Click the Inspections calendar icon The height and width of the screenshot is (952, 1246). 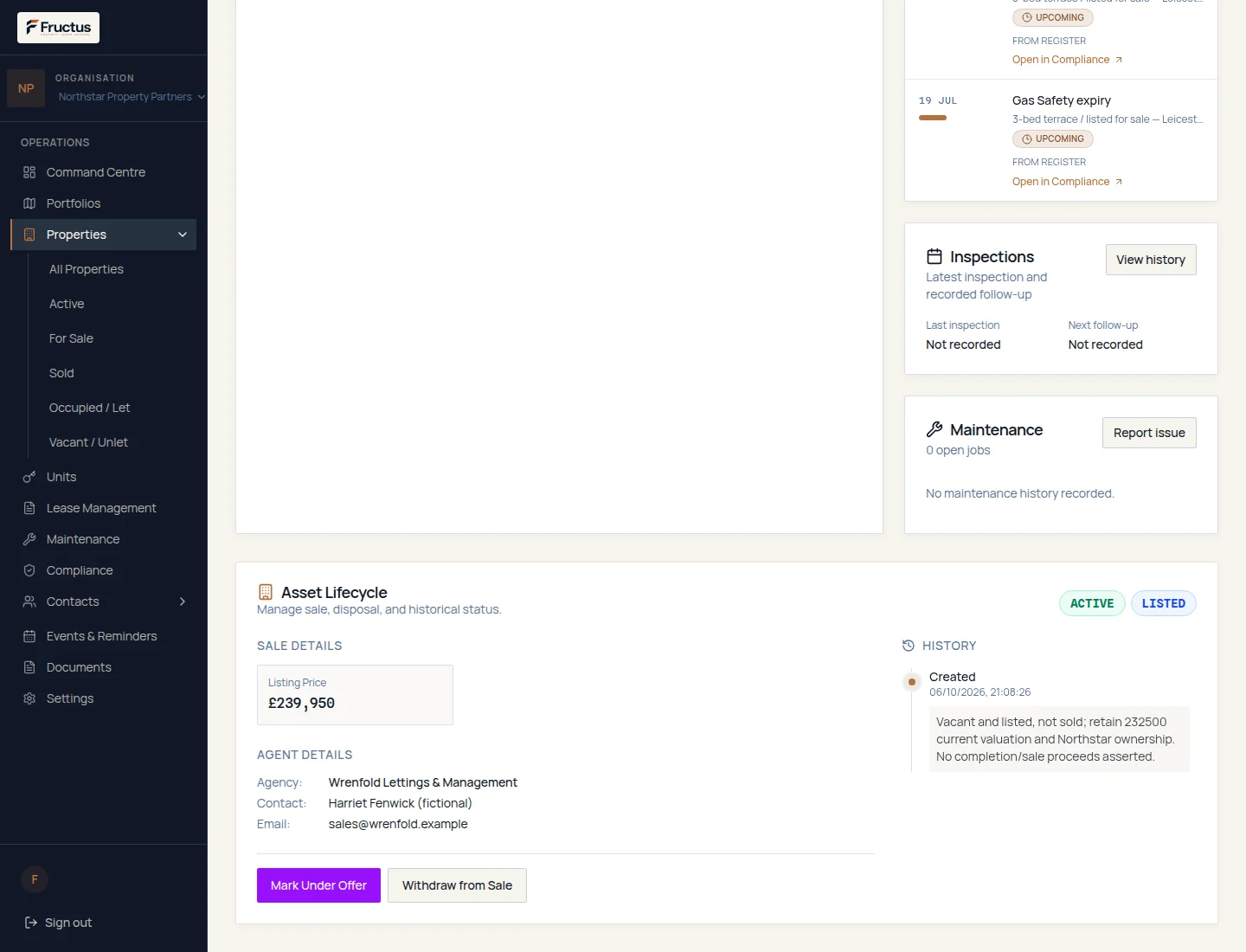[934, 256]
